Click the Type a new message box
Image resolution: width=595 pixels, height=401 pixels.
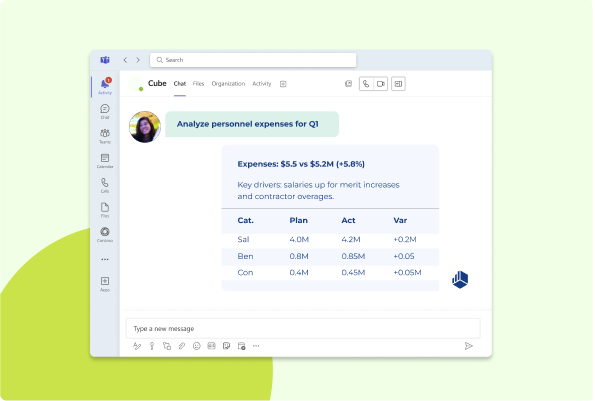tap(303, 329)
